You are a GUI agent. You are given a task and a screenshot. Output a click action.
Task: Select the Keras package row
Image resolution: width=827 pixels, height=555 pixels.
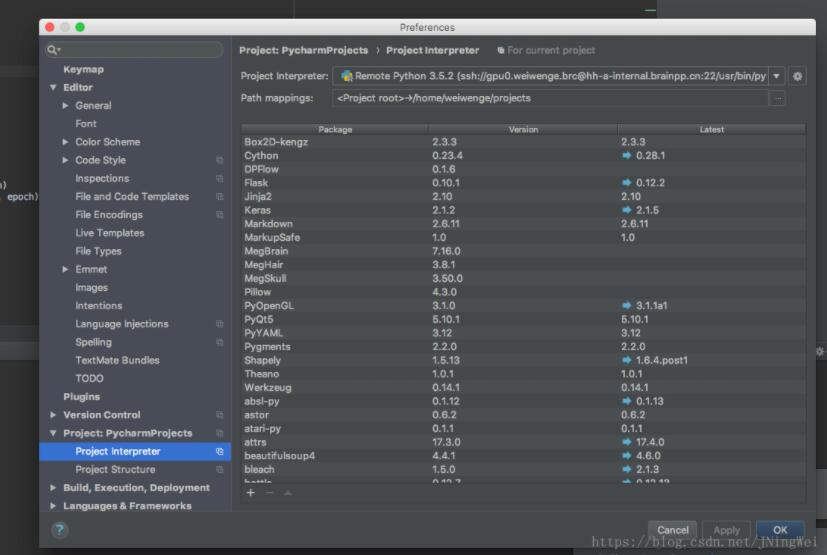click(523, 210)
